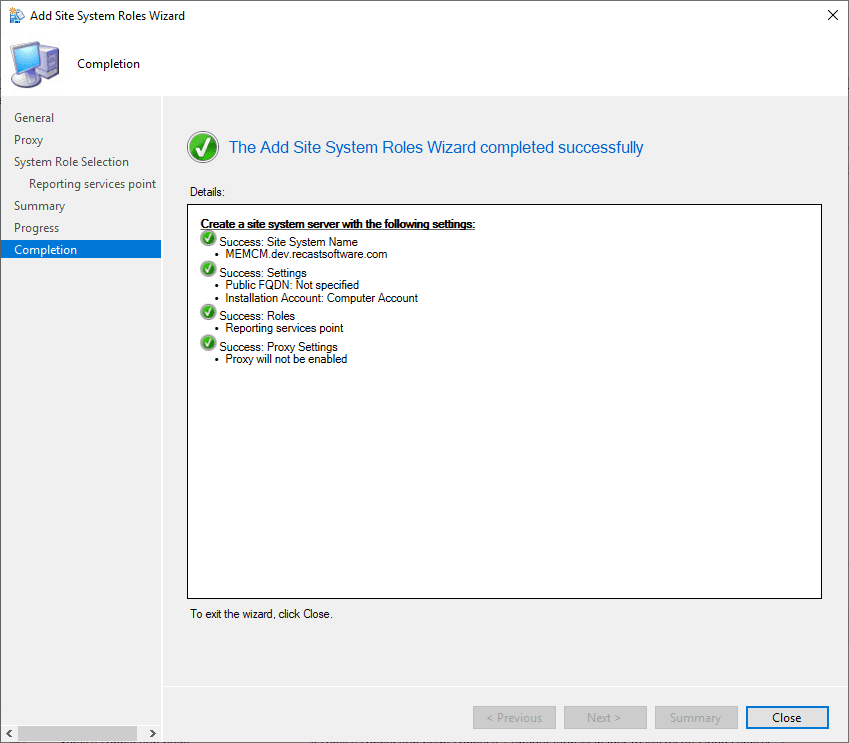Viewport: 849px width, 743px height.
Task: Click the grayed-out Summary button
Action: pyautogui.click(x=695, y=718)
